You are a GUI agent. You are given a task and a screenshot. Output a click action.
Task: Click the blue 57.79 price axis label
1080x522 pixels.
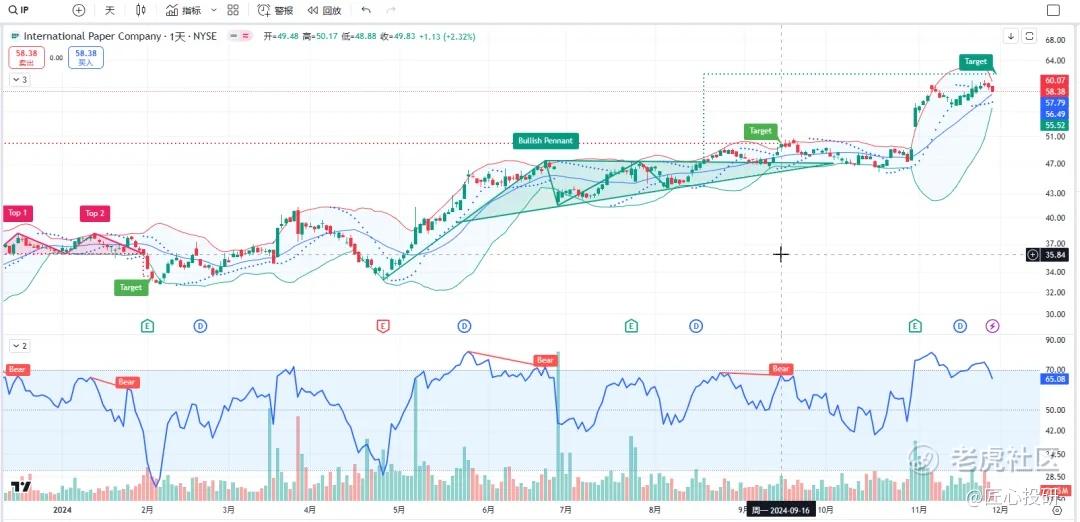click(1055, 103)
